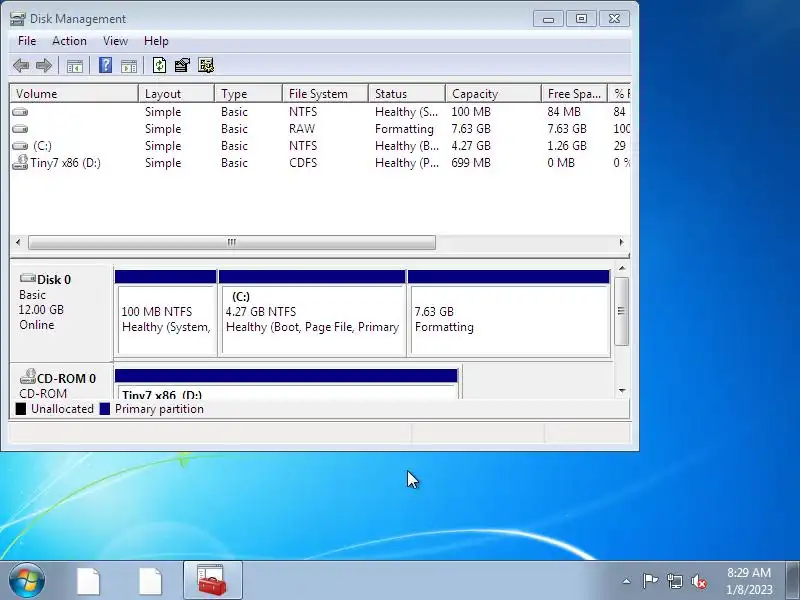This screenshot has height=600, width=800.
Task: Sort by the Capacity column header
Action: click(x=494, y=94)
